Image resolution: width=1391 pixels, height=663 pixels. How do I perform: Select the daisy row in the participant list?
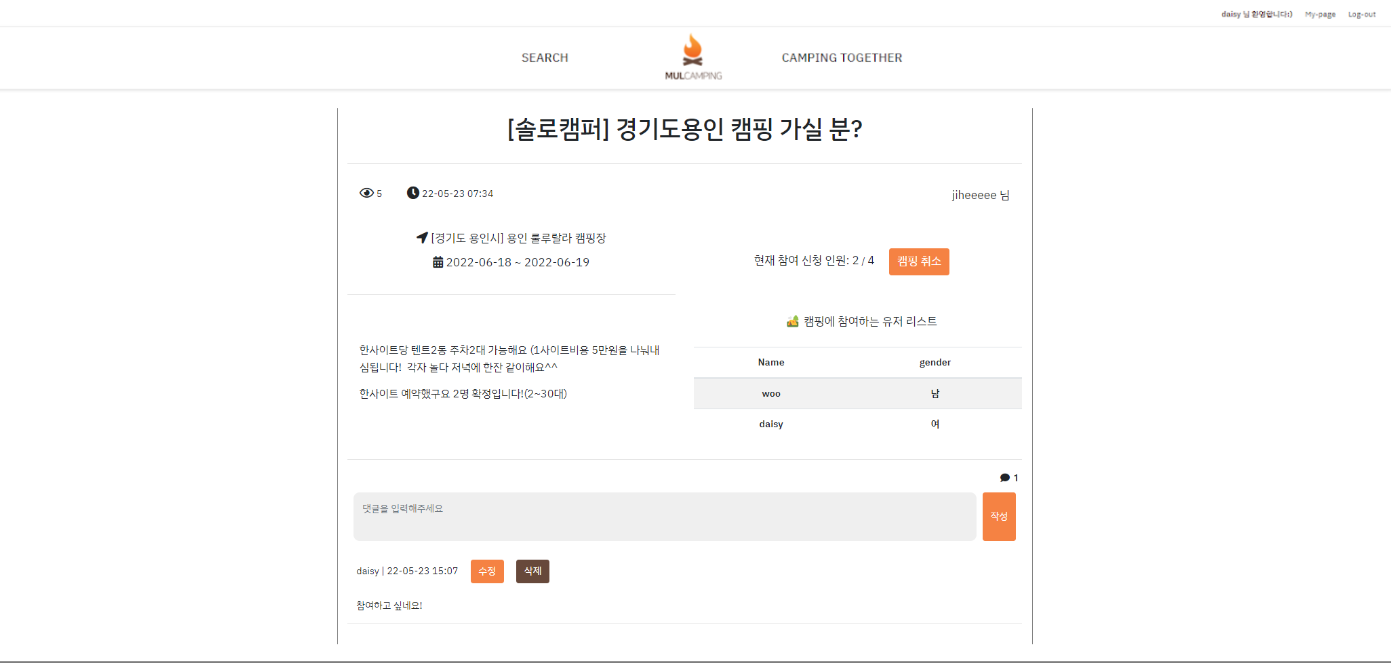[857, 423]
